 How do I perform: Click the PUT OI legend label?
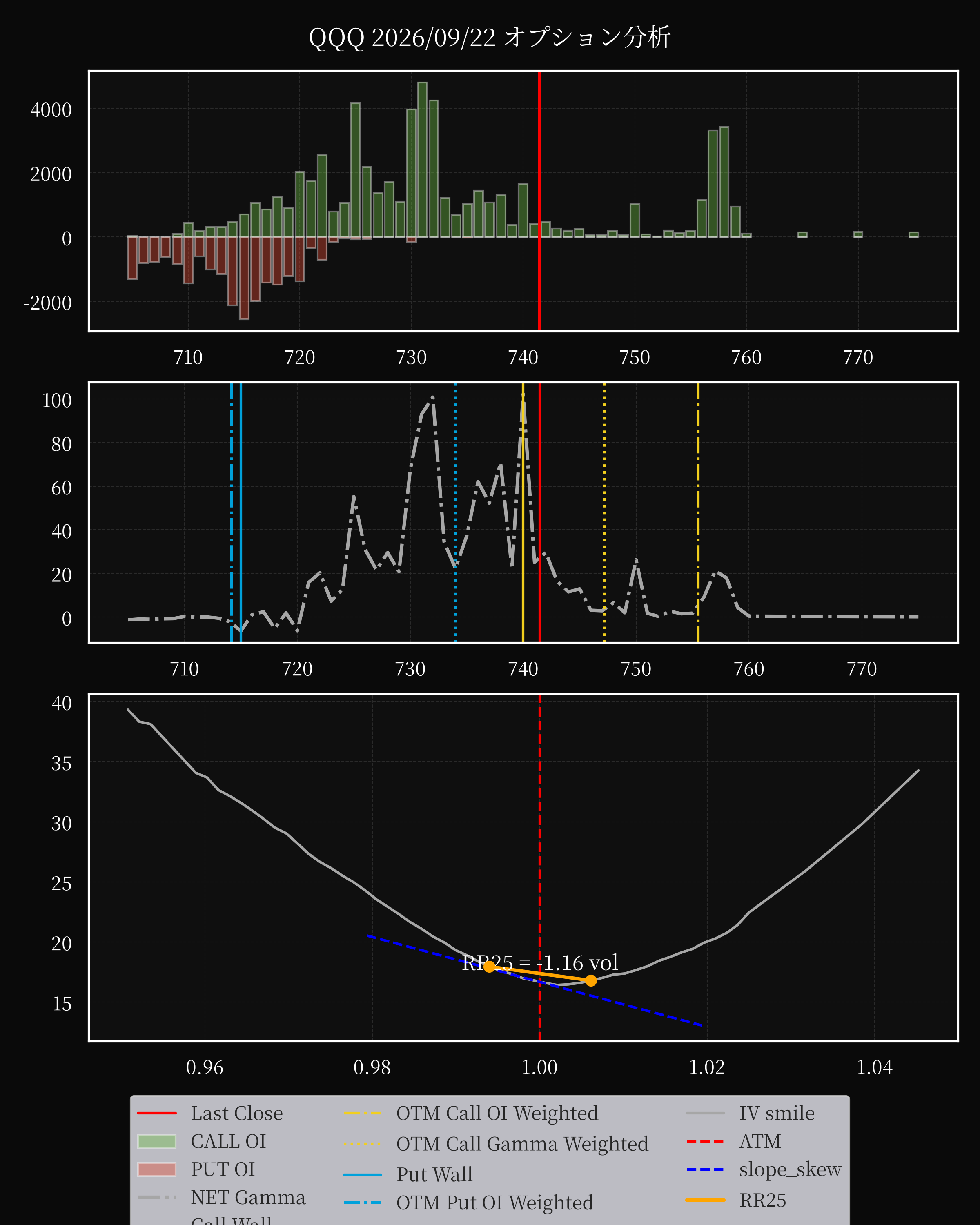point(223,1169)
